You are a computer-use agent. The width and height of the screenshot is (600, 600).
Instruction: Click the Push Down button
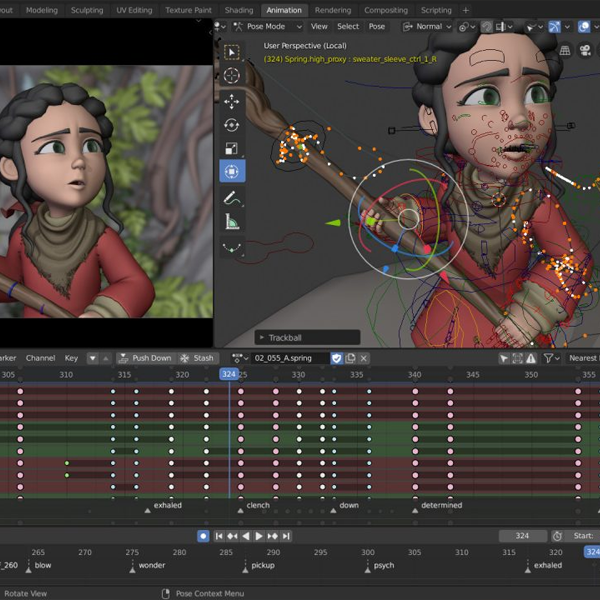(x=145, y=358)
